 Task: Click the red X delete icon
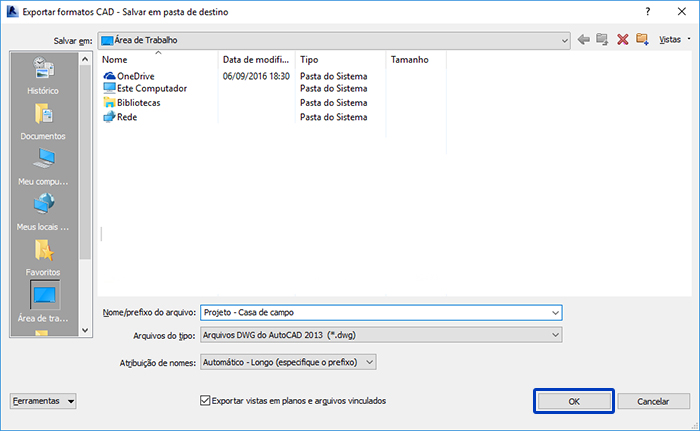622,40
